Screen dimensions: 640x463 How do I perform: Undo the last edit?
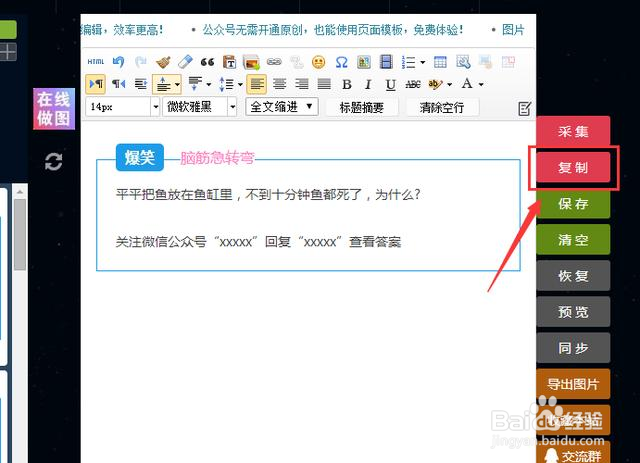pos(118,62)
